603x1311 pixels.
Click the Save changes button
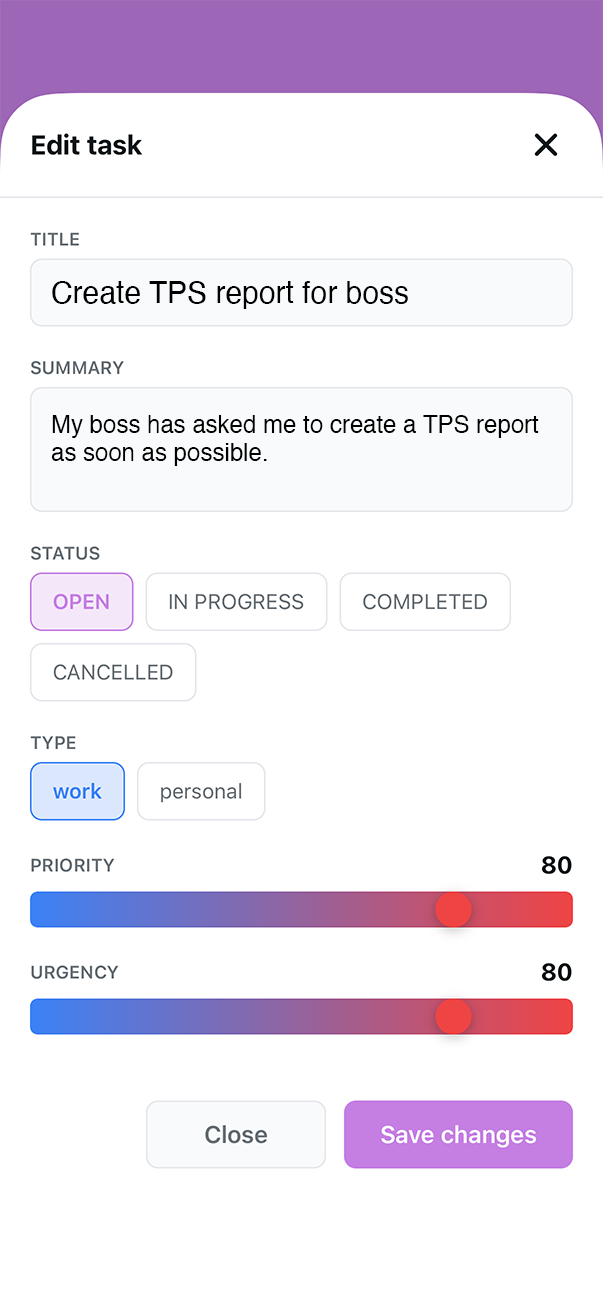point(458,1134)
